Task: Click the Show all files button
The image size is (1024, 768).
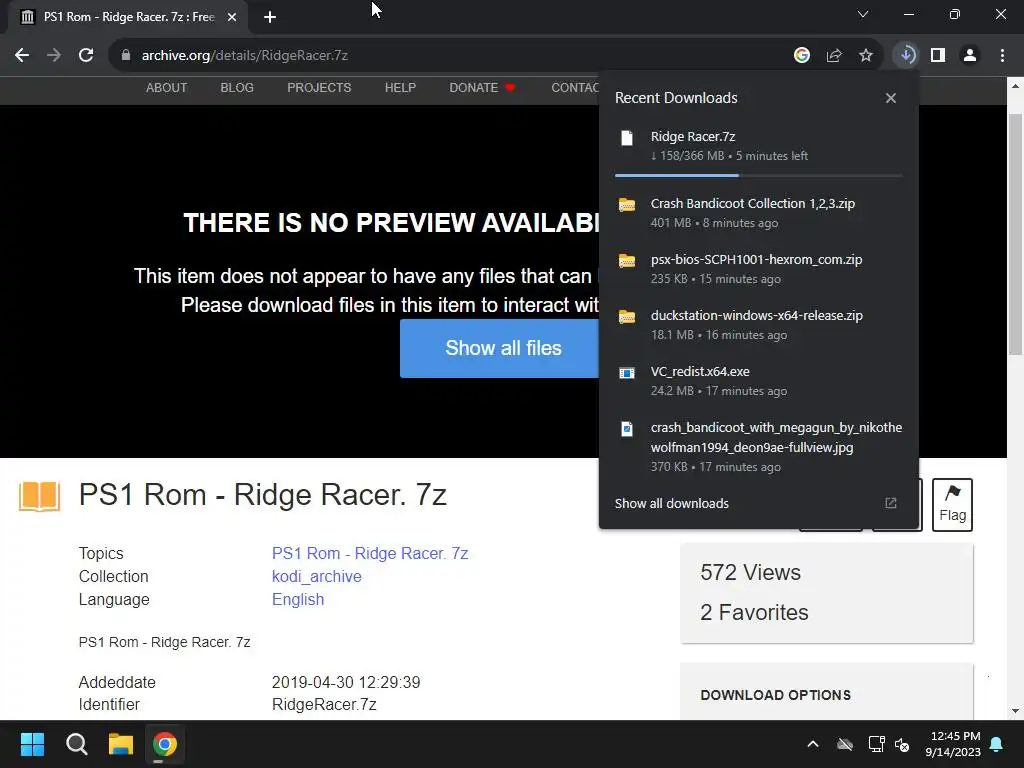Action: coord(500,348)
